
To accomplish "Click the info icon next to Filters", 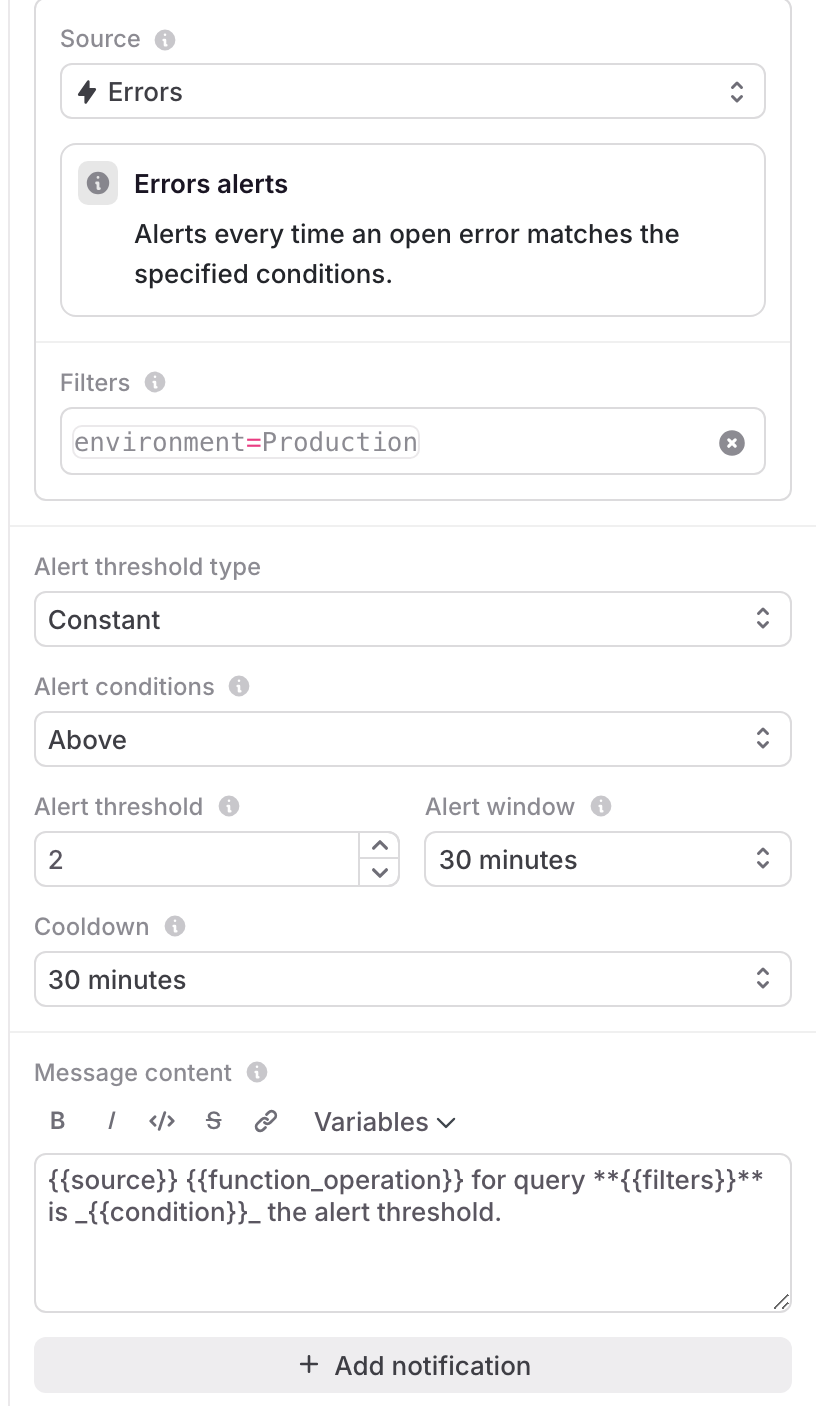I will pos(155,382).
